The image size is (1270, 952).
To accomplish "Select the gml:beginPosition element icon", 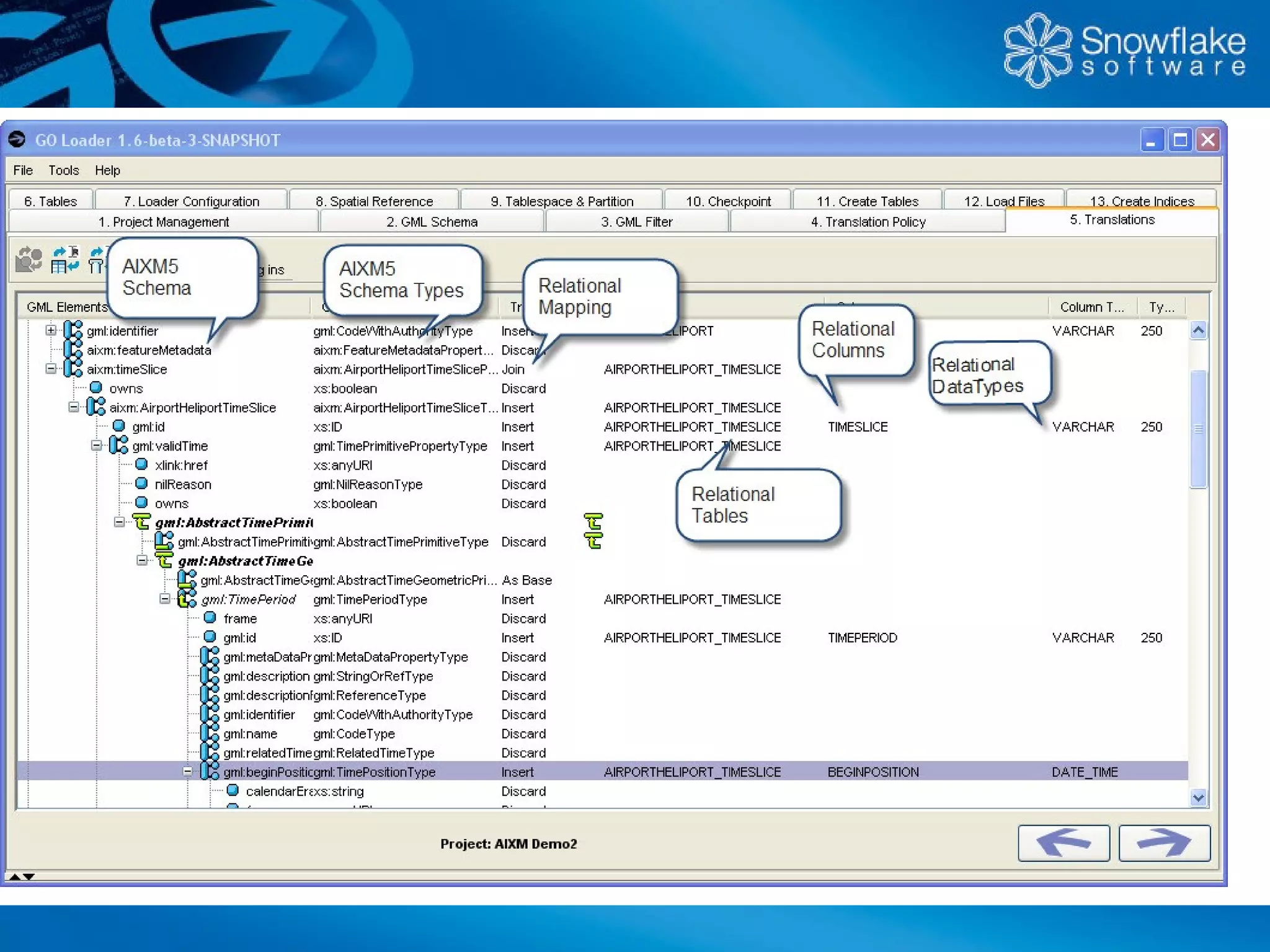I will [210, 772].
